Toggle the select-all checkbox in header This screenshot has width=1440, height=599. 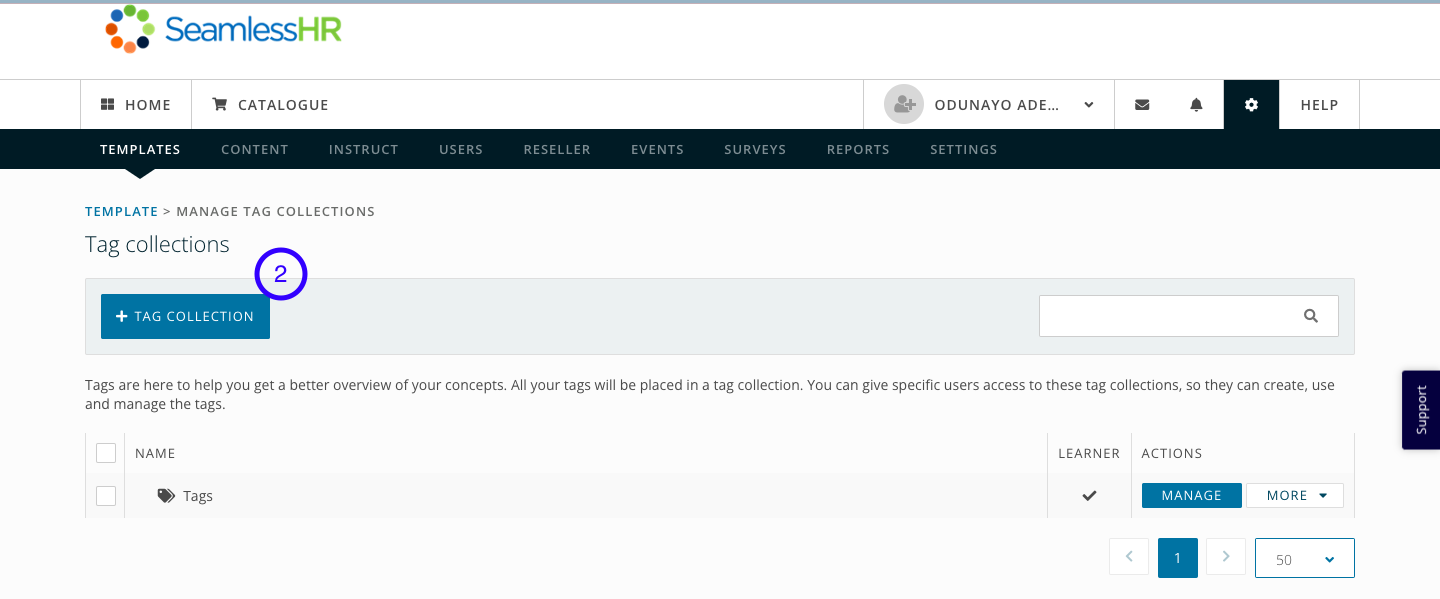point(106,454)
